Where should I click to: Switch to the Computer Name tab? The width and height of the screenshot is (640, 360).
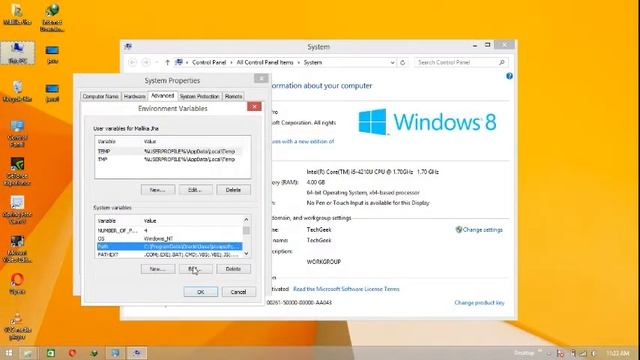tap(100, 96)
